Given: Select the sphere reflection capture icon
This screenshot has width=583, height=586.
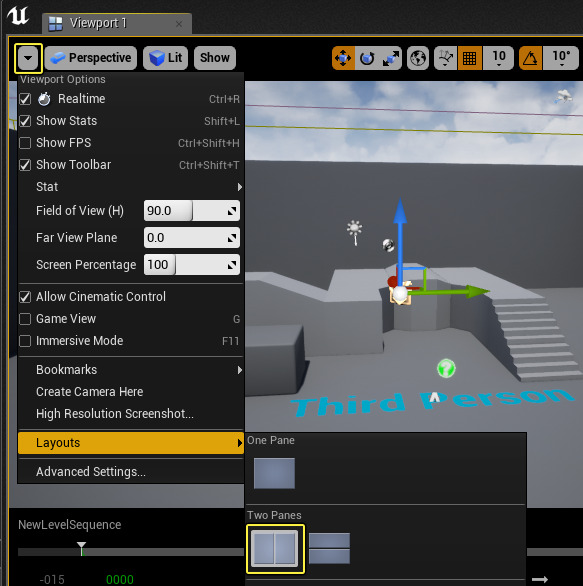Looking at the screenshot, I should [x=389, y=246].
